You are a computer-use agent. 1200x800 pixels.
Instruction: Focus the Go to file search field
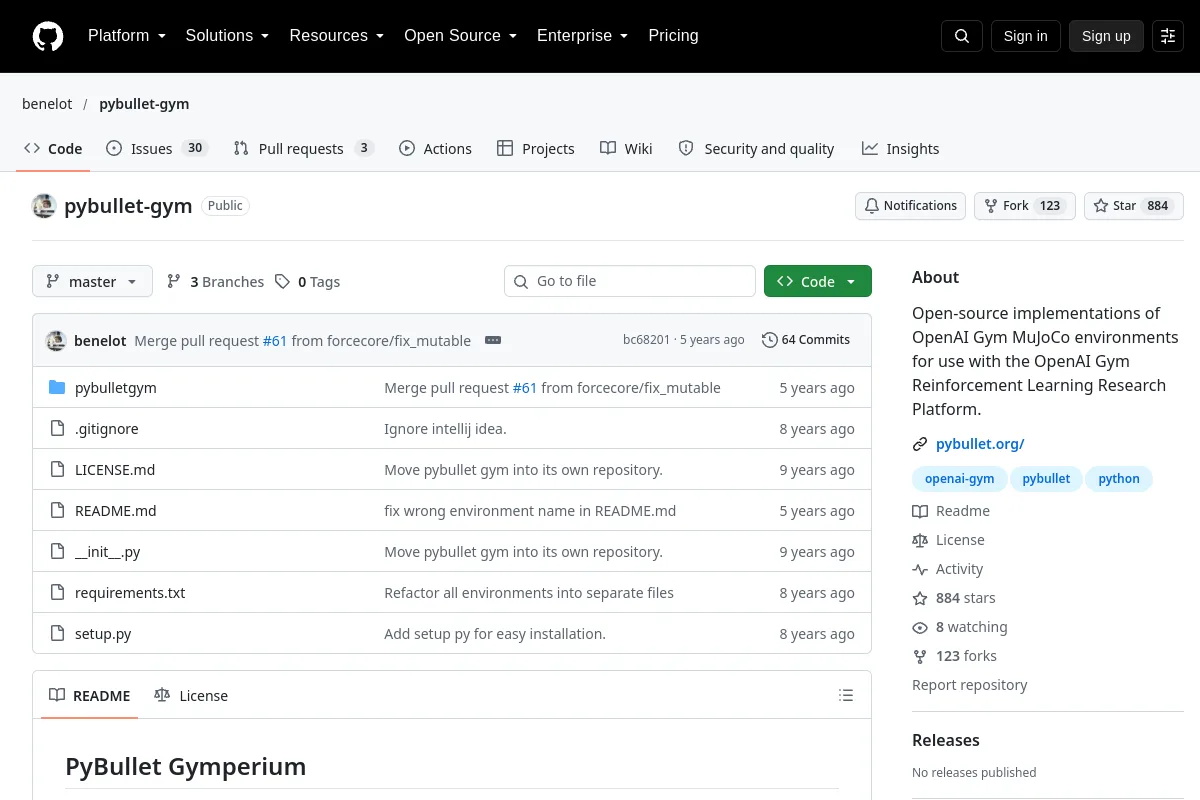point(630,281)
